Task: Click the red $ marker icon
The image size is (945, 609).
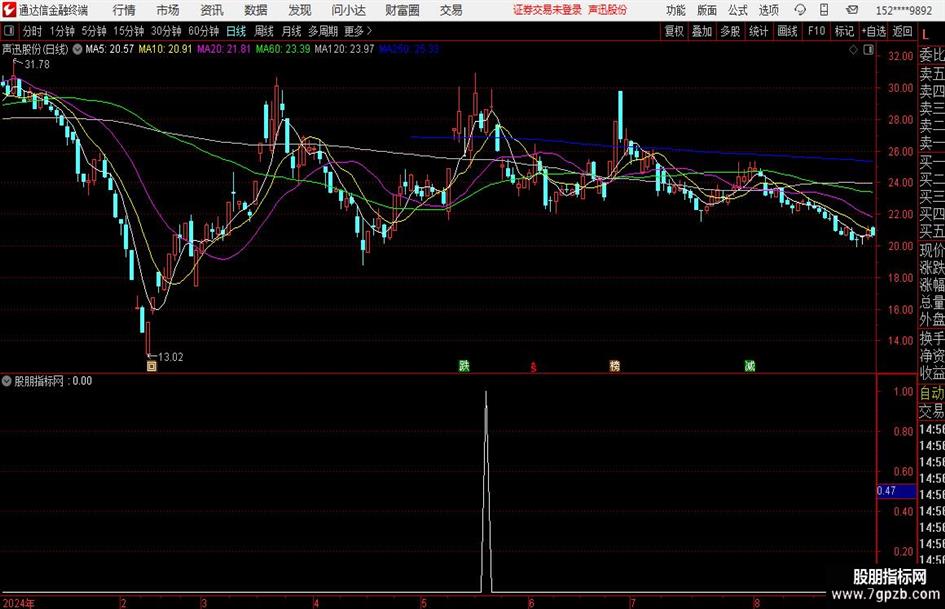Action: [x=533, y=367]
